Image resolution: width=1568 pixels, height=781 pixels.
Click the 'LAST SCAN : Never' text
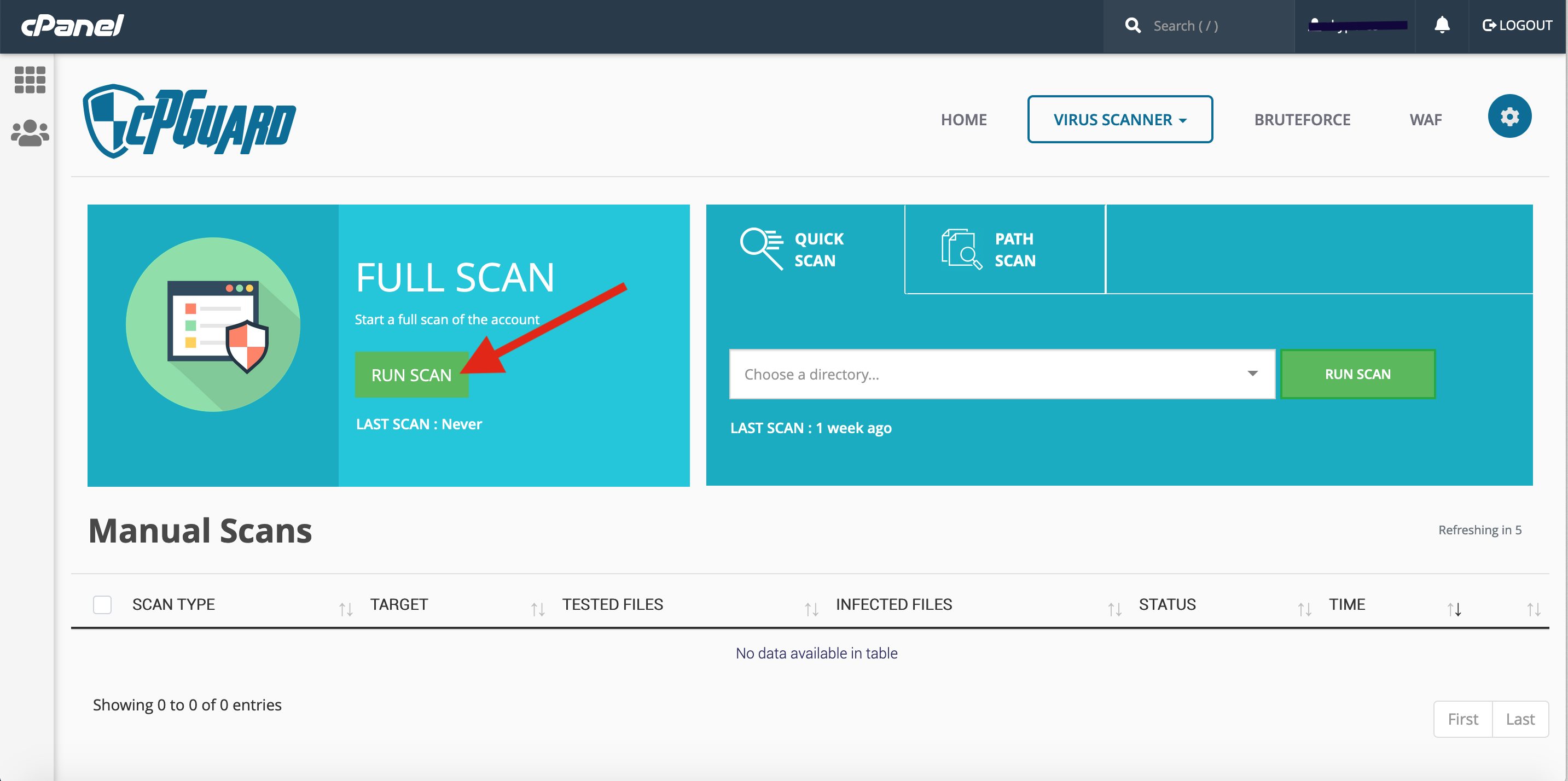tap(419, 424)
